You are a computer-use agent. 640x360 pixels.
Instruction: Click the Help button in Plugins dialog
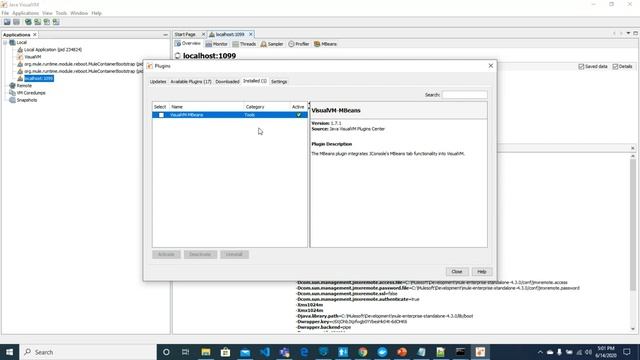(482, 272)
